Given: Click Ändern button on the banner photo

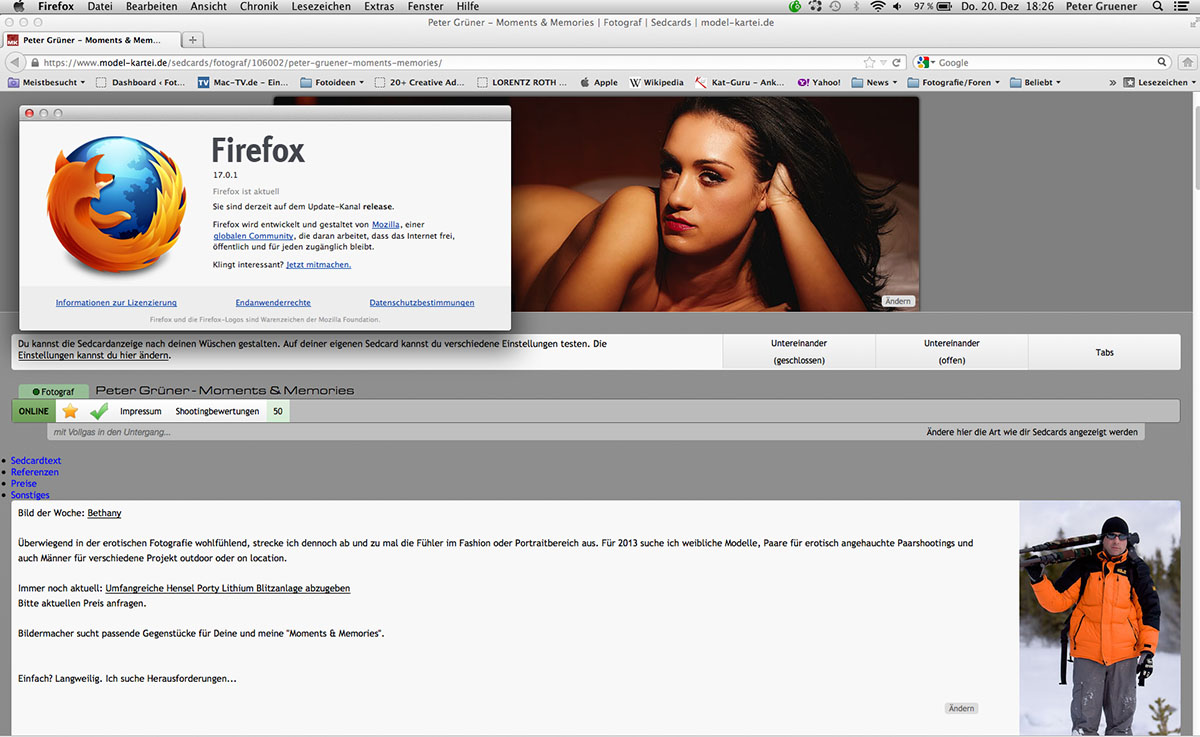Looking at the screenshot, I should (x=899, y=301).
